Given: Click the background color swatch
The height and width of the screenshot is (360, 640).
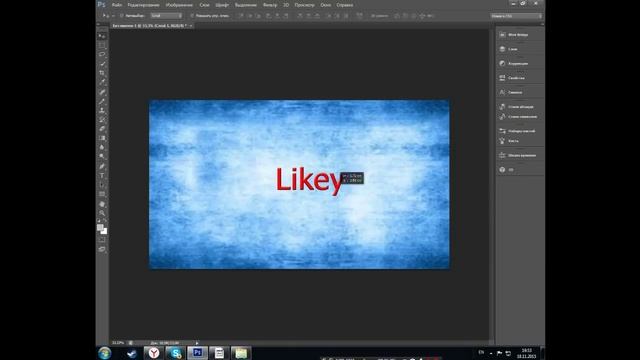Looking at the screenshot, I should click(x=104, y=231).
